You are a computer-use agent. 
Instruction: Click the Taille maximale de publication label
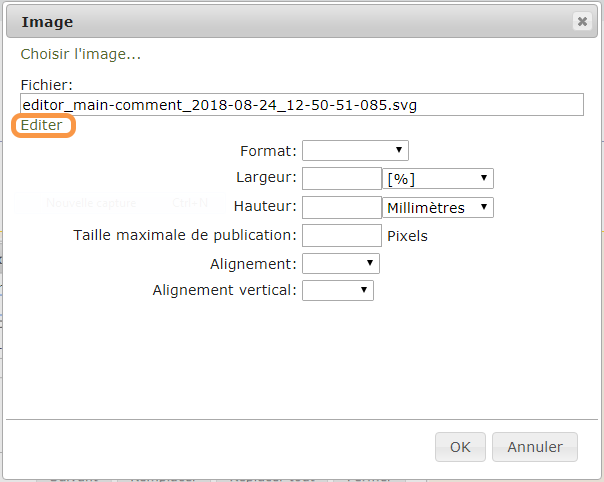[185, 235]
